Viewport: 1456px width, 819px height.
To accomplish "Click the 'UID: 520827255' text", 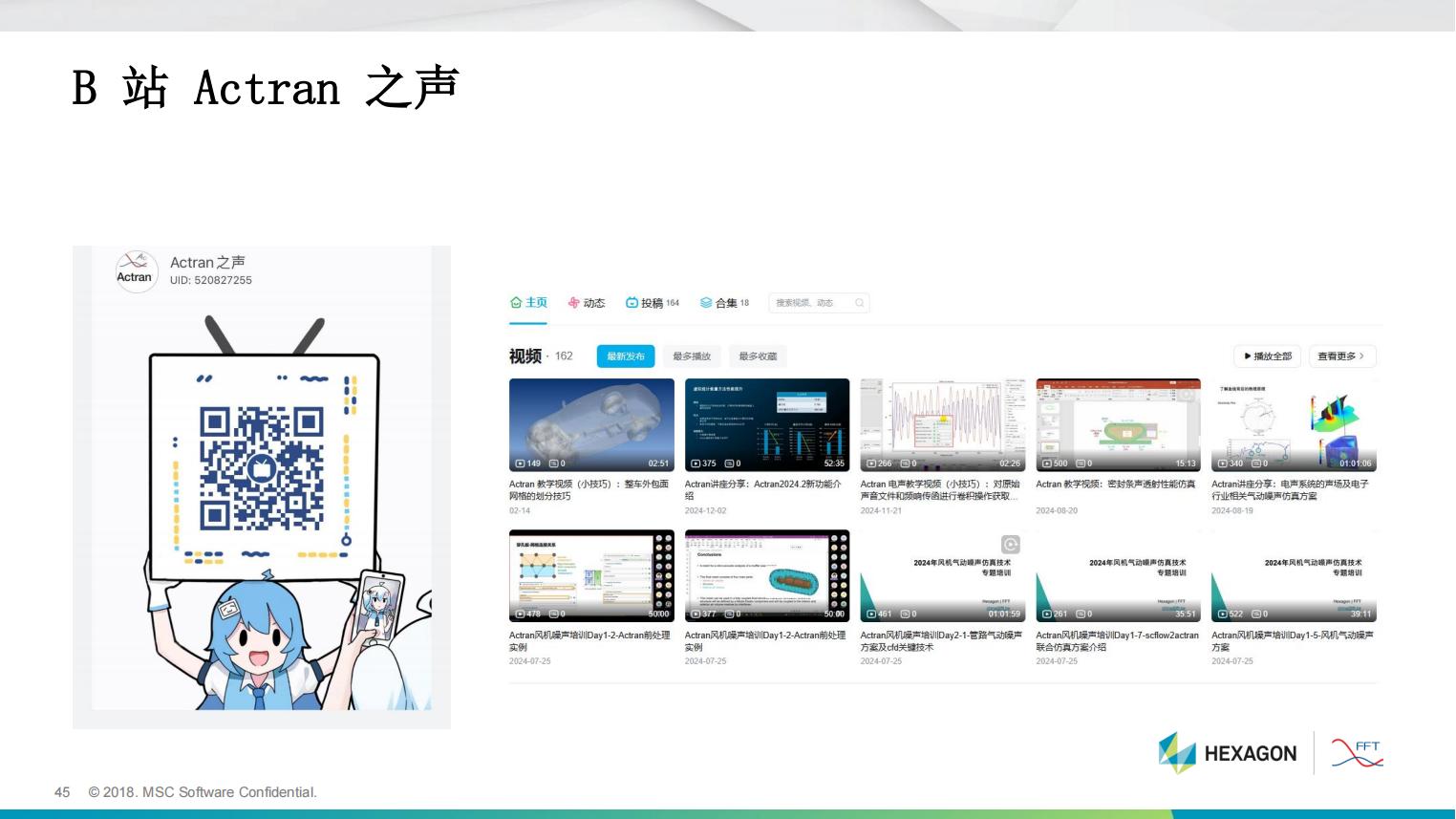I will click(211, 280).
